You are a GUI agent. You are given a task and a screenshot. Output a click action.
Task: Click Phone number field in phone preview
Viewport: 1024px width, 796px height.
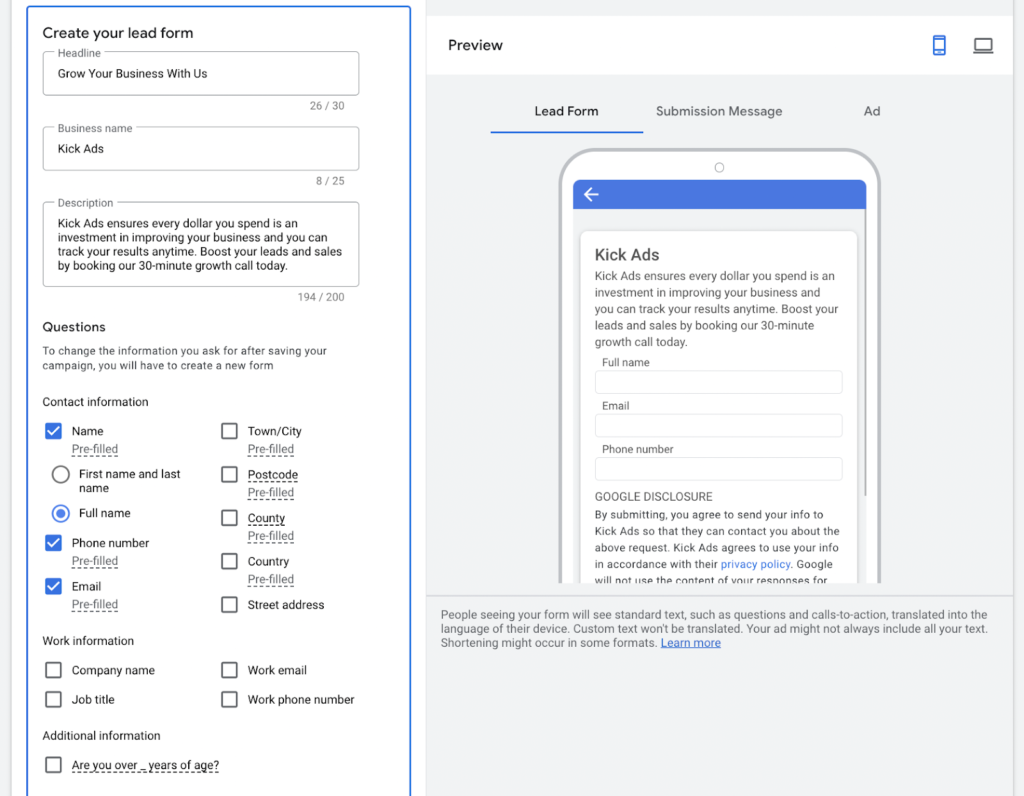click(x=718, y=469)
